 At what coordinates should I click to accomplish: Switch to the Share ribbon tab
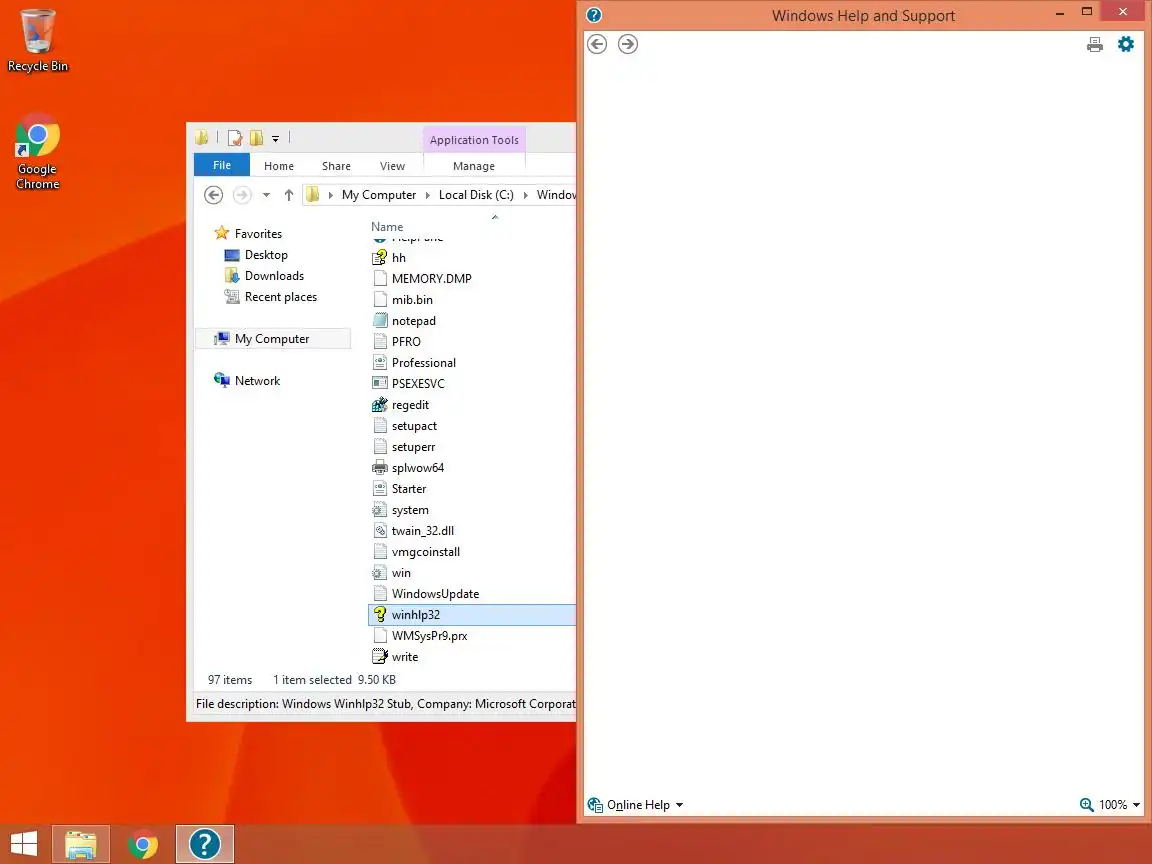[x=336, y=166]
